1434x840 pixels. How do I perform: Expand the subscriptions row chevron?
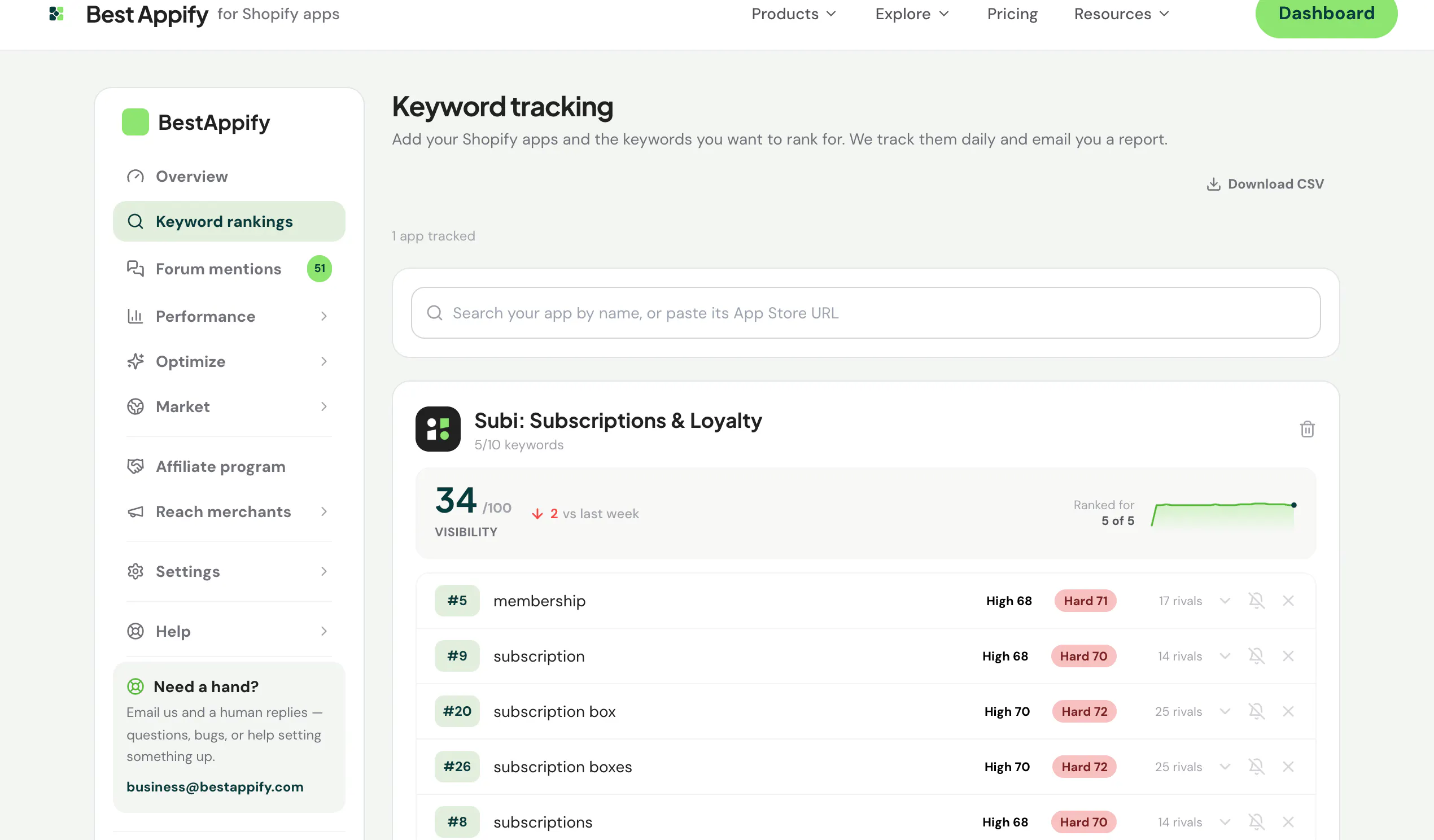[x=1225, y=822]
